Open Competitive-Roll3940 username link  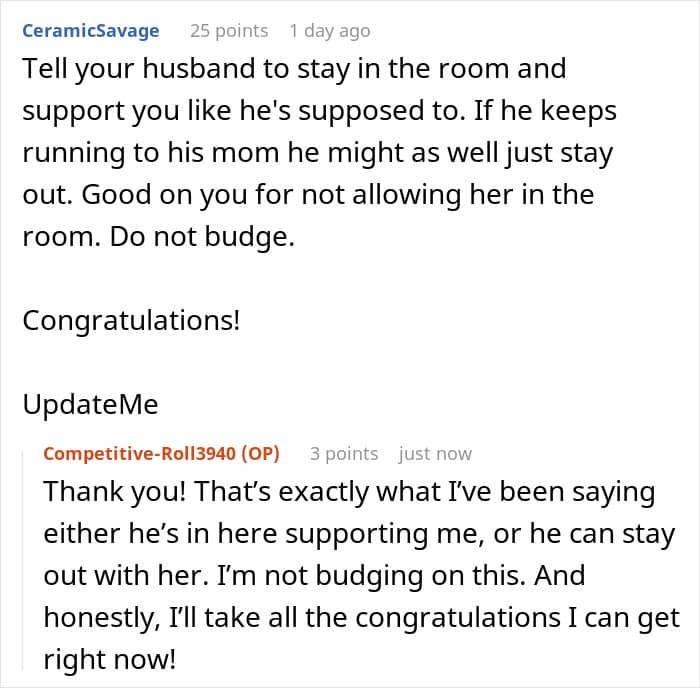pyautogui.click(x=140, y=454)
